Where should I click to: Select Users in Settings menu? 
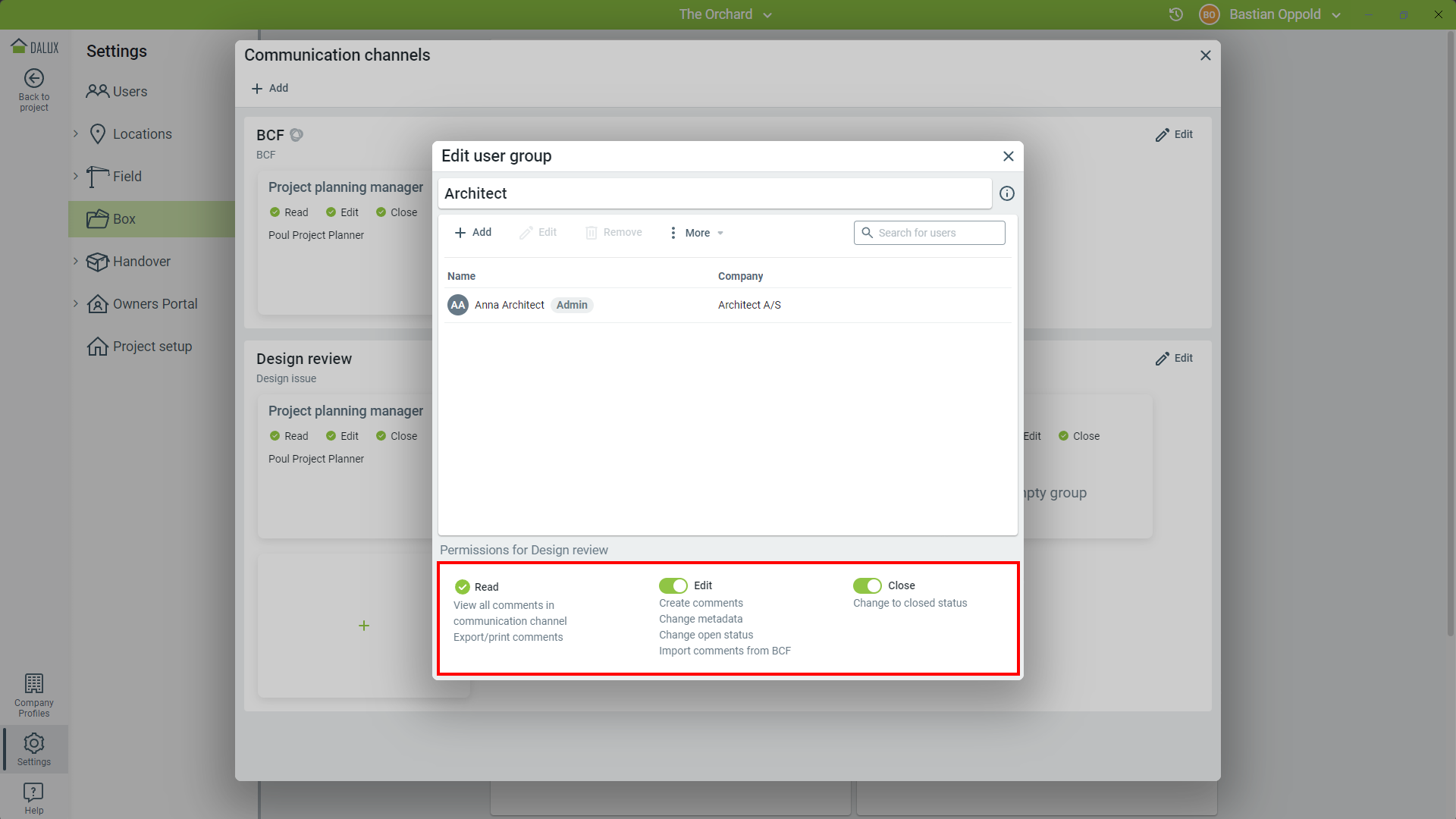130,92
